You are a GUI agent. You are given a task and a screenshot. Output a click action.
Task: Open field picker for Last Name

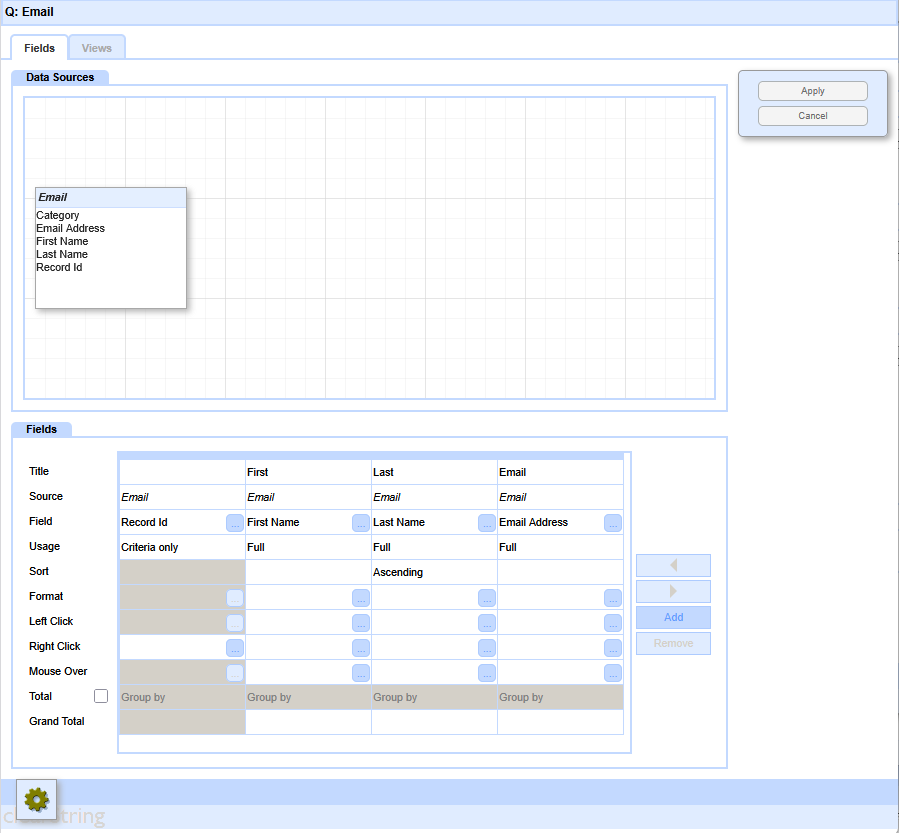(x=487, y=523)
